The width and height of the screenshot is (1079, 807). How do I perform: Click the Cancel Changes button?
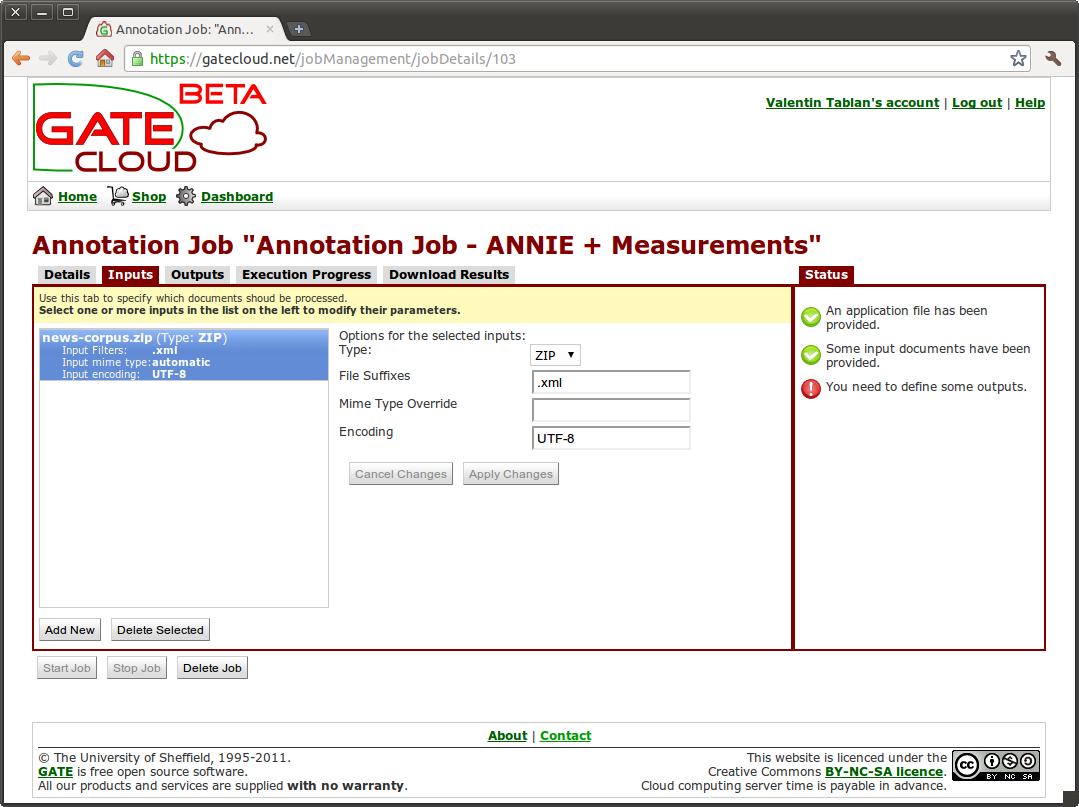click(400, 474)
